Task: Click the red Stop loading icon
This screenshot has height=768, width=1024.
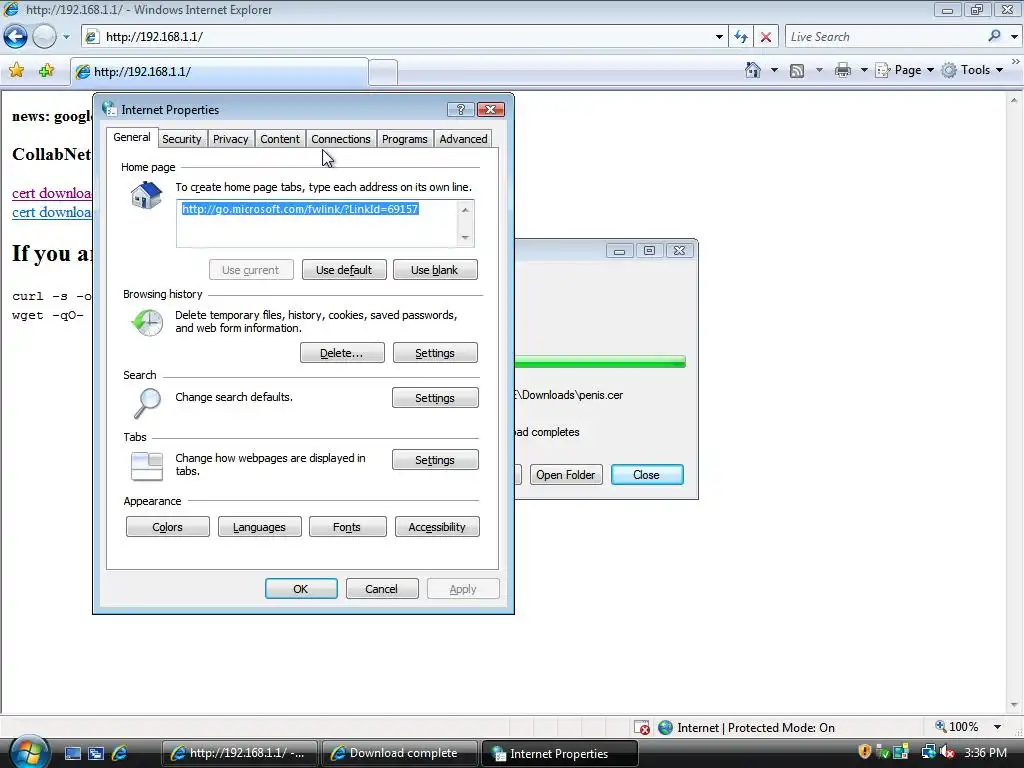Action: (x=765, y=37)
